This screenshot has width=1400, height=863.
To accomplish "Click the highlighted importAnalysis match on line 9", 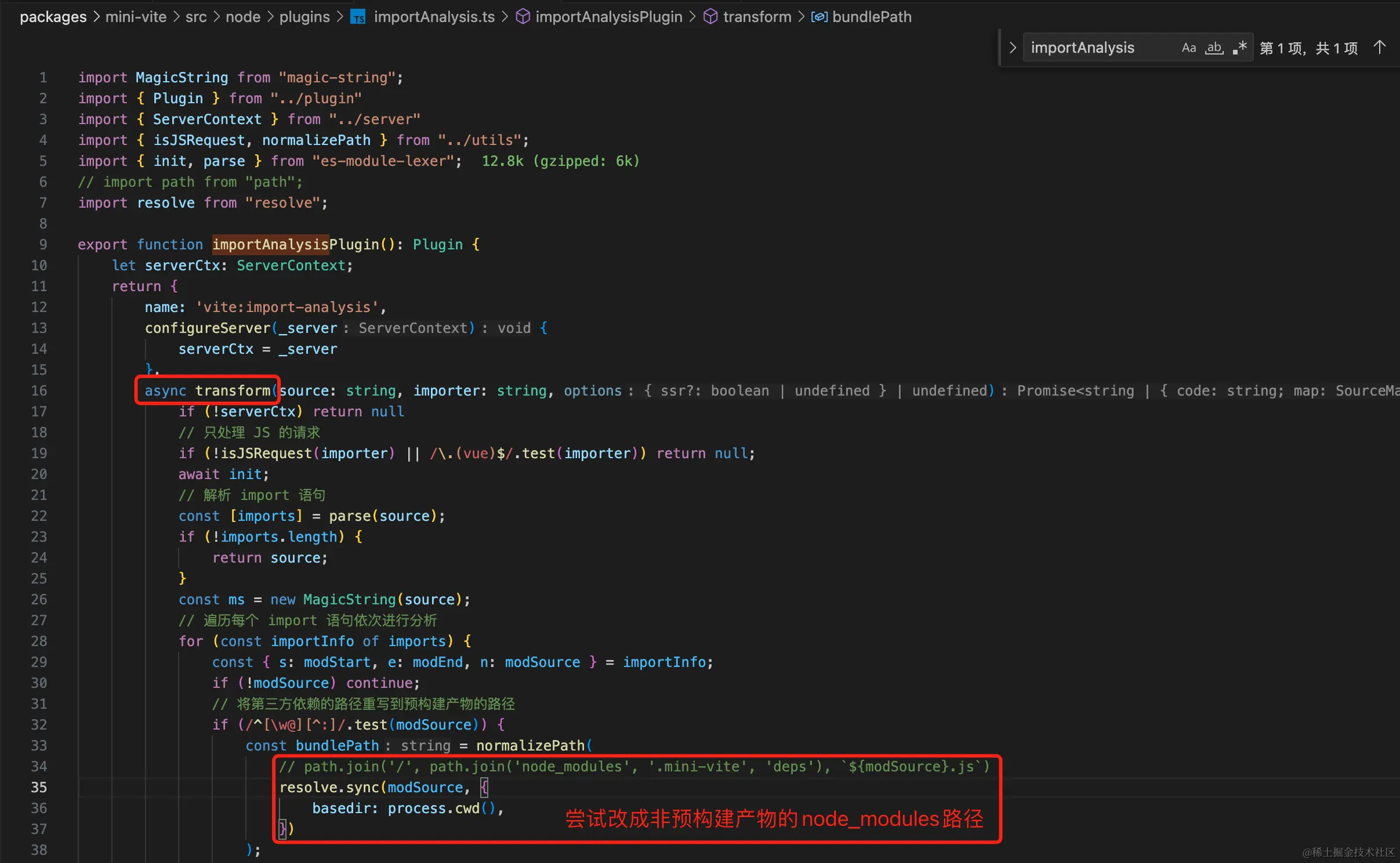I will coord(270,245).
